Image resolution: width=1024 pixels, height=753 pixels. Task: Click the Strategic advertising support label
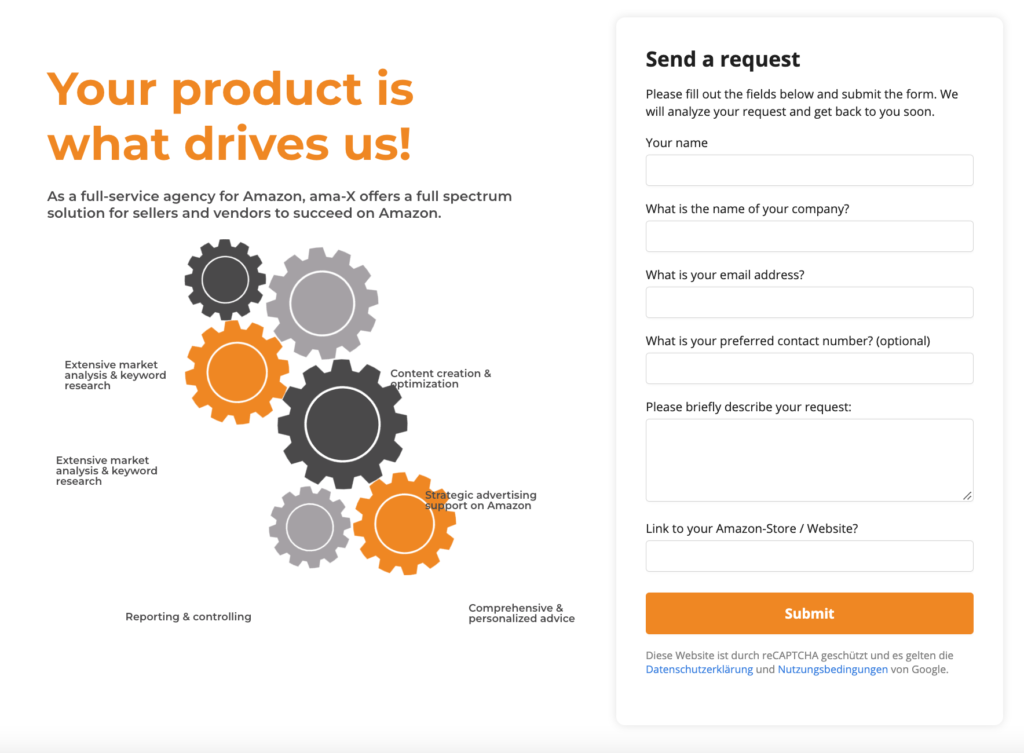[481, 500]
